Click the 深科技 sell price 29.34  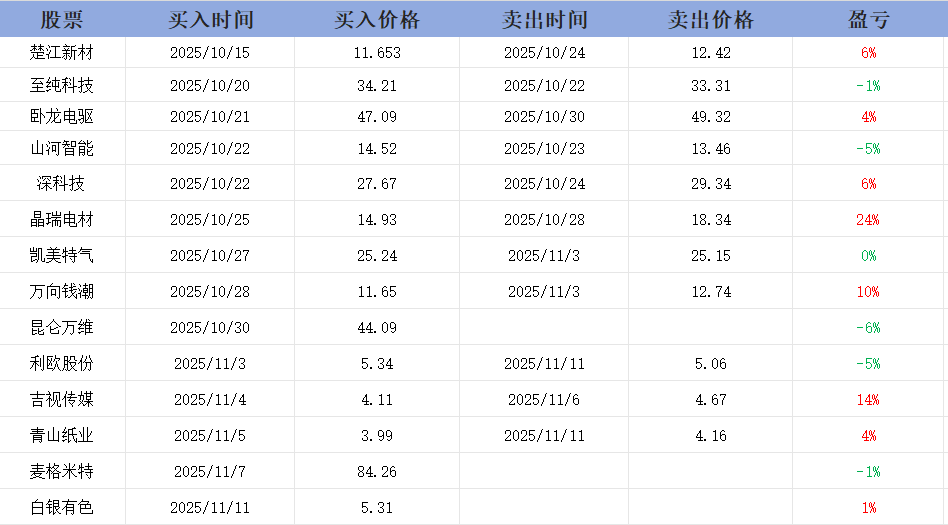click(x=711, y=184)
